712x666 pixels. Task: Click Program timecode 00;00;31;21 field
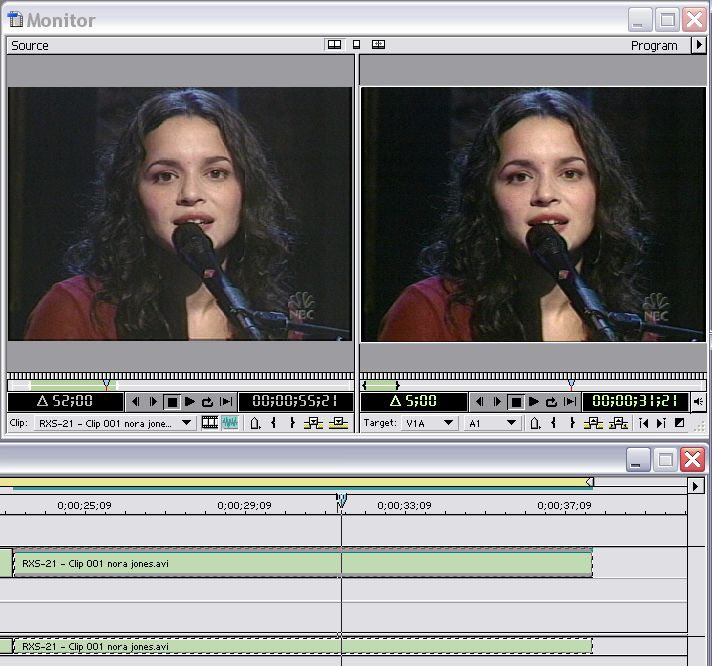point(635,401)
